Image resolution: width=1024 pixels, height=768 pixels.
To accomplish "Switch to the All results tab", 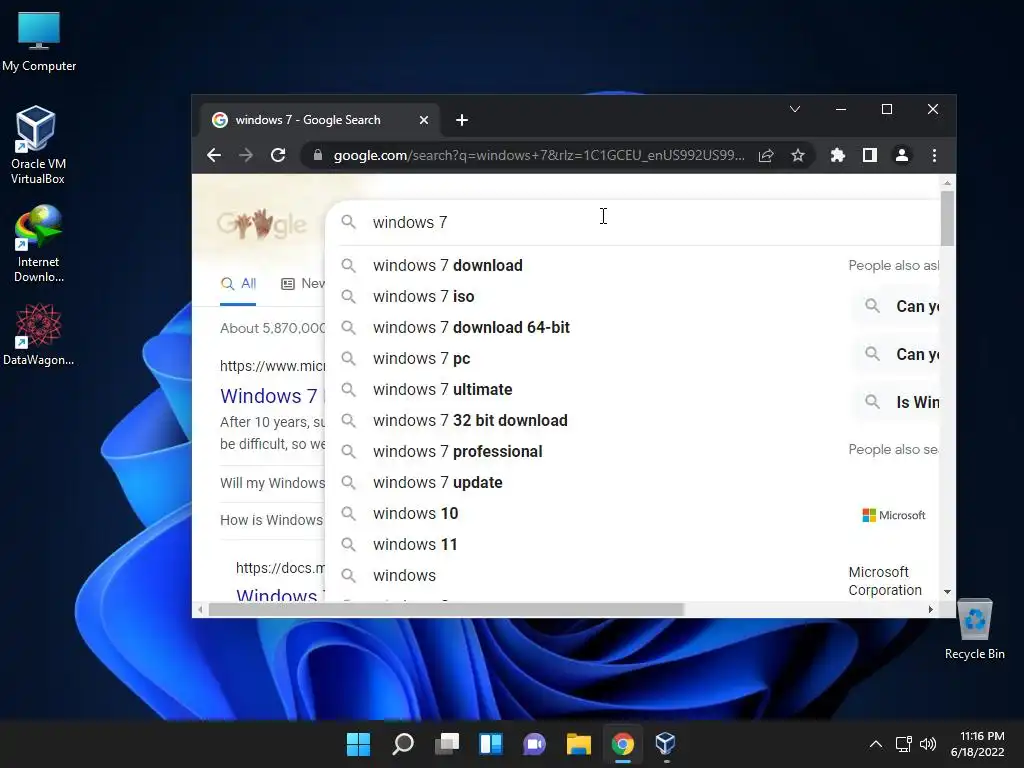I will [238, 284].
